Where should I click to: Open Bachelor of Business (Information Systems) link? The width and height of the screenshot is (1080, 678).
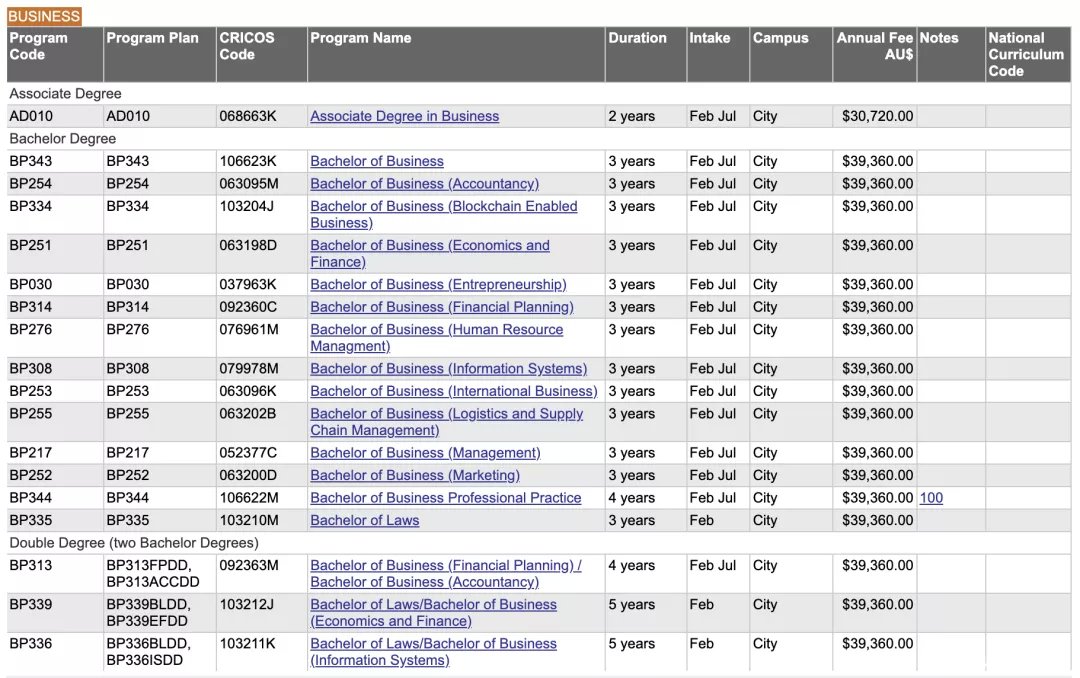[448, 369]
